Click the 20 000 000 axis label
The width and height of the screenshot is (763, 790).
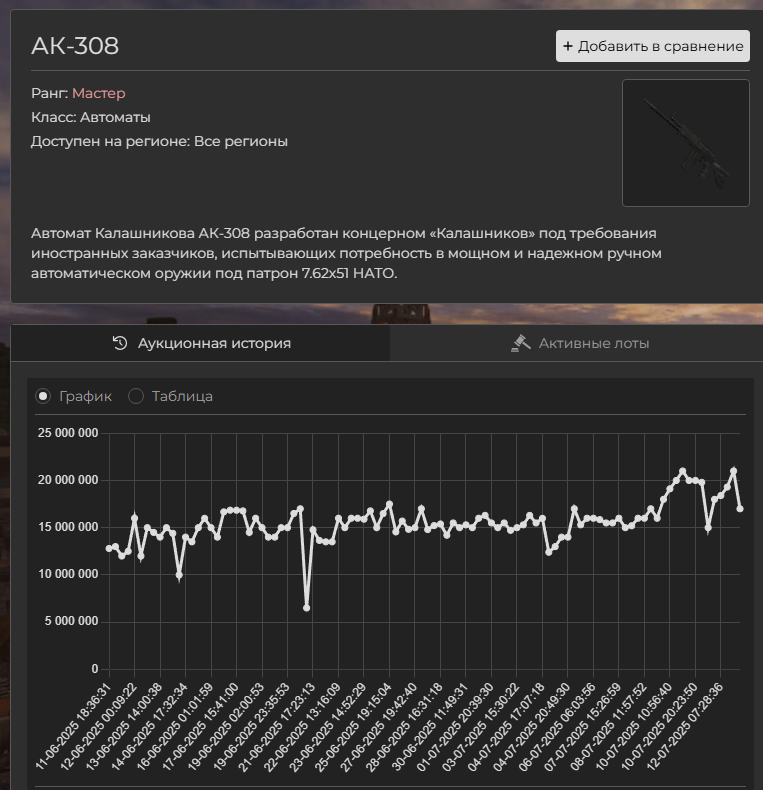pyautogui.click(x=68, y=480)
